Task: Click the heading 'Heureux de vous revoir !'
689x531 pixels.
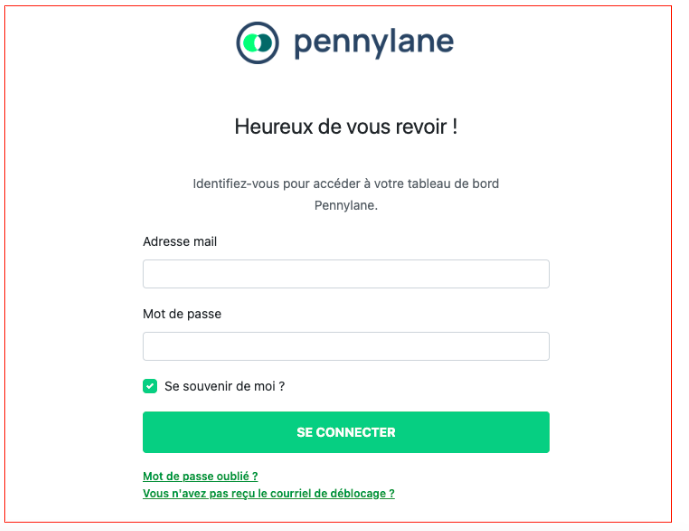Action: tap(346, 127)
